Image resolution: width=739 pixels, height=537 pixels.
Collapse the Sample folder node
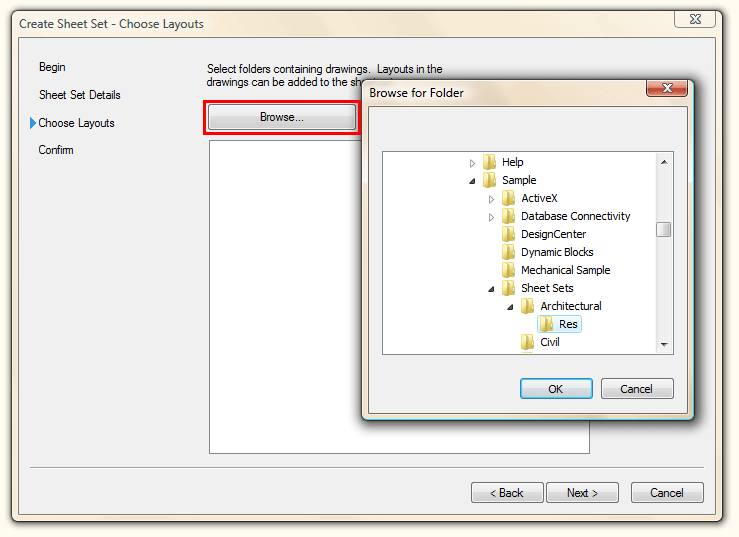pyautogui.click(x=472, y=181)
